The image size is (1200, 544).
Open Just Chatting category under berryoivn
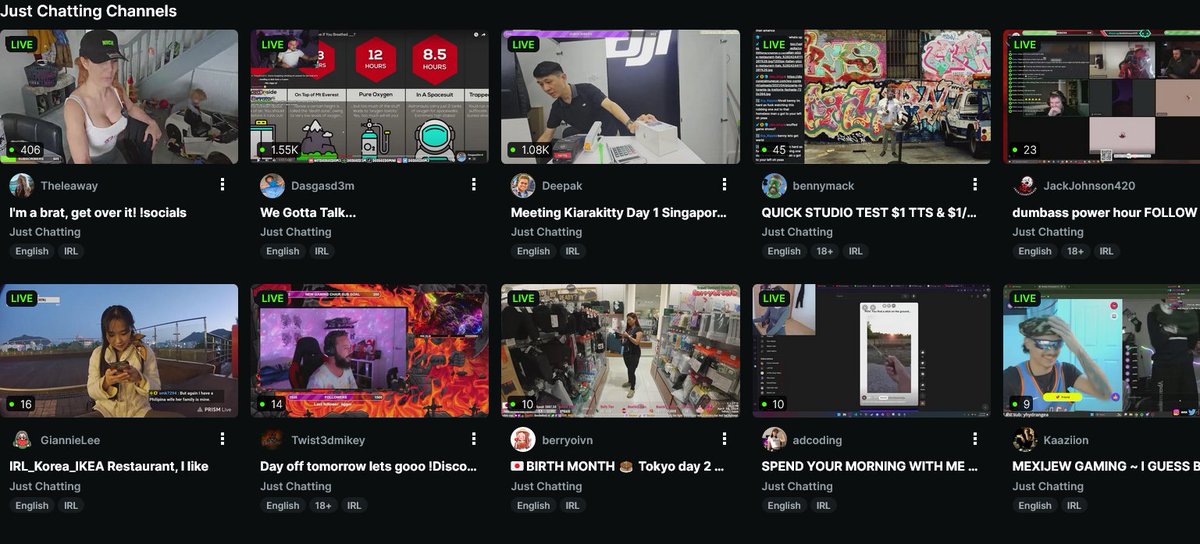547,486
